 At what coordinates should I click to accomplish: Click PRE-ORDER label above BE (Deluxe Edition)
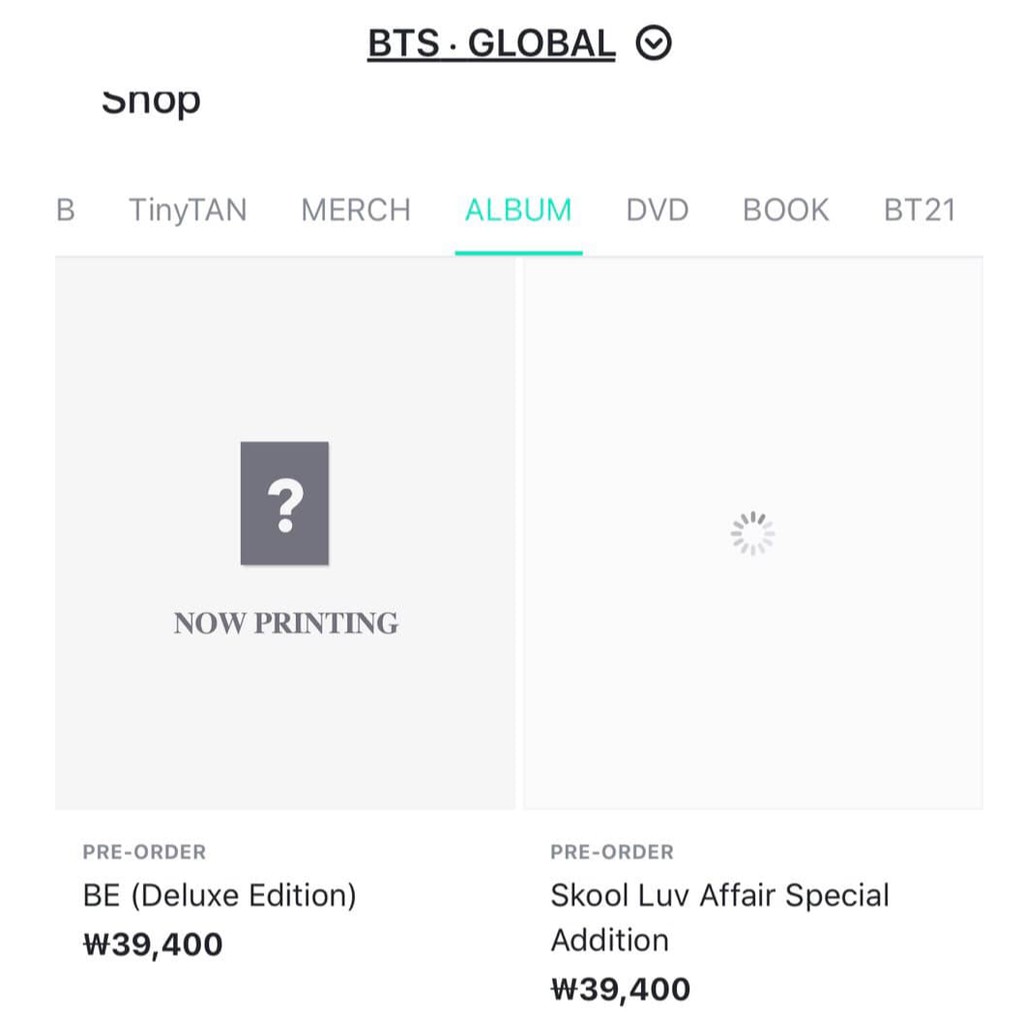[x=144, y=852]
